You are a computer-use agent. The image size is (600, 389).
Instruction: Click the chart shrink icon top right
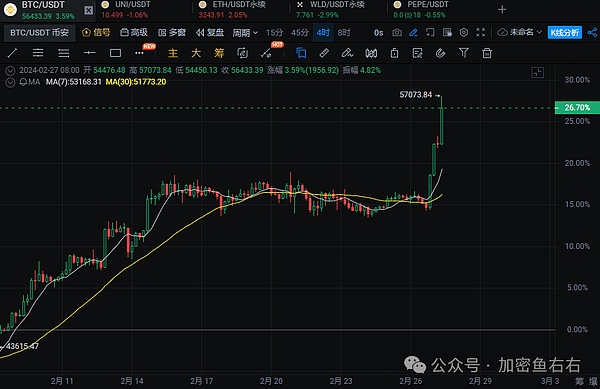tap(538, 72)
